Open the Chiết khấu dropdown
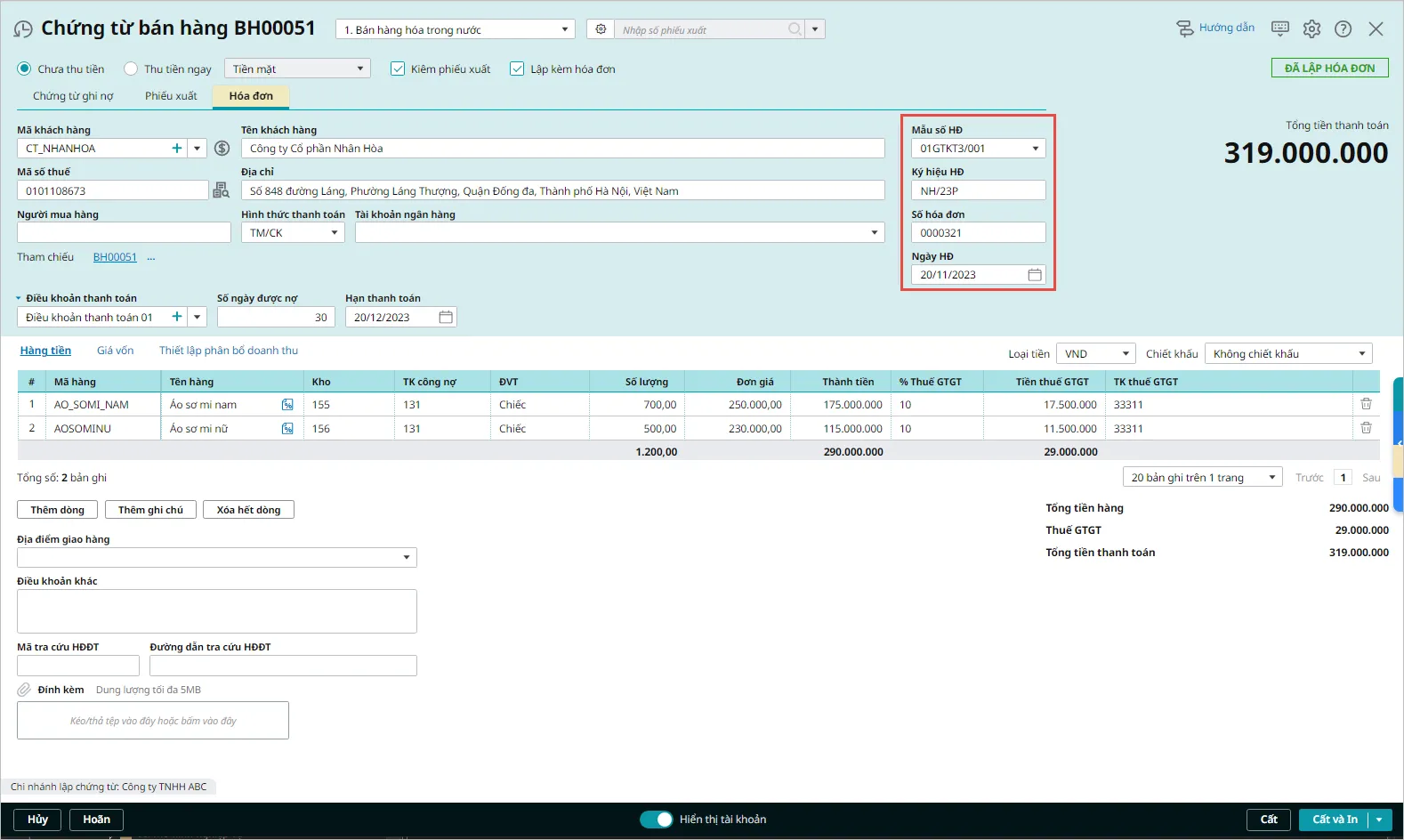The height and width of the screenshot is (840, 1404). [x=1361, y=354]
